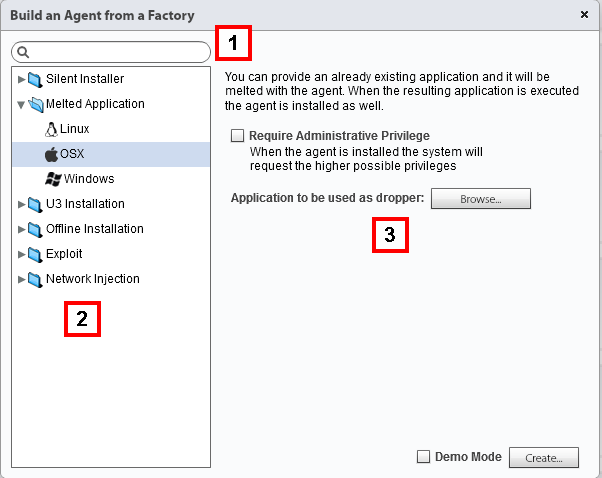Enable Require Administrative Privilege checkbox
This screenshot has height=478, width=602.
click(x=238, y=135)
